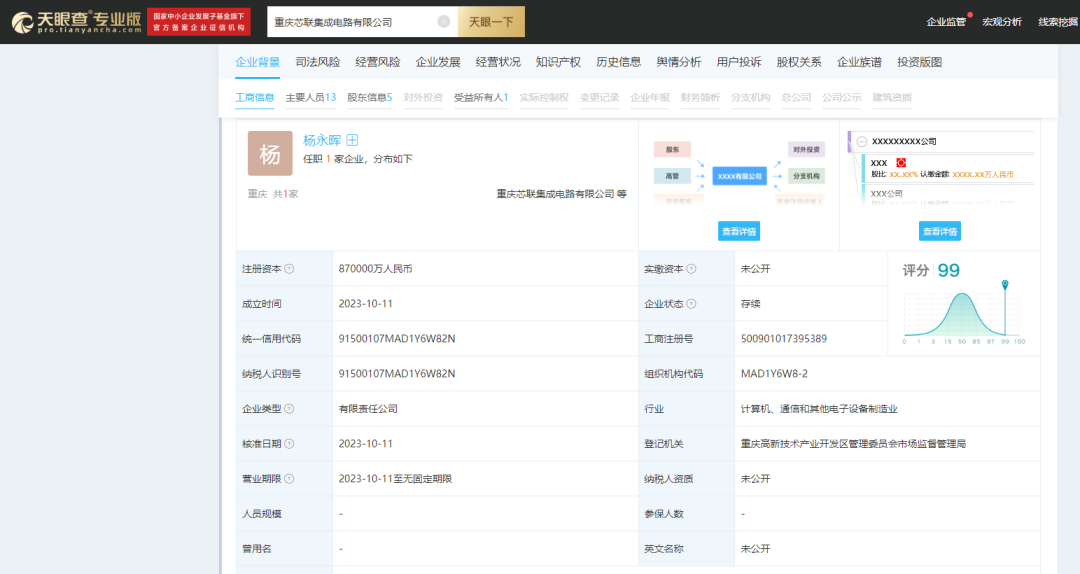Select the 主要人员 sub-tab
The width and height of the screenshot is (1080, 574).
coord(310,98)
